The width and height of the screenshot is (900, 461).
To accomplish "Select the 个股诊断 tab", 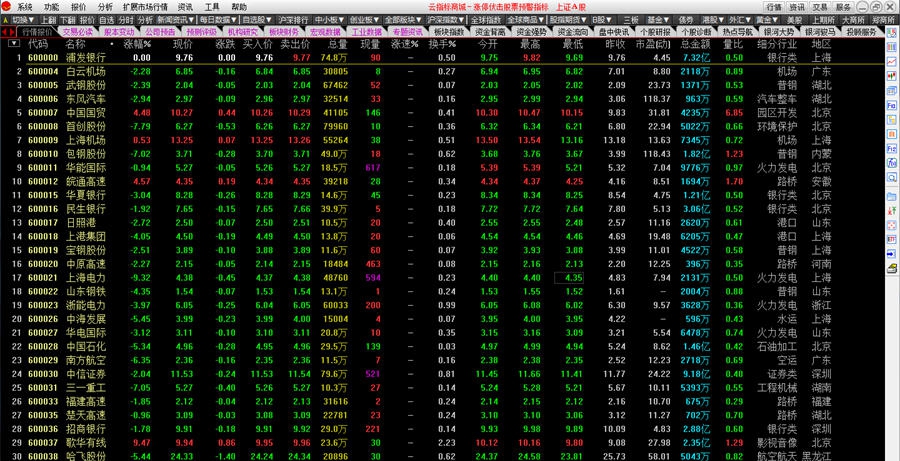I will click(x=696, y=32).
